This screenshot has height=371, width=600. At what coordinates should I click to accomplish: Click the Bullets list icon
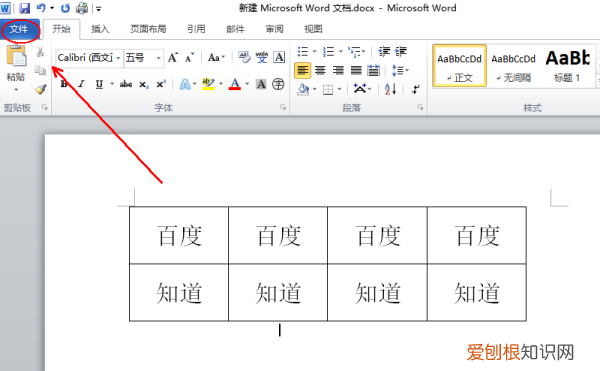click(x=303, y=51)
